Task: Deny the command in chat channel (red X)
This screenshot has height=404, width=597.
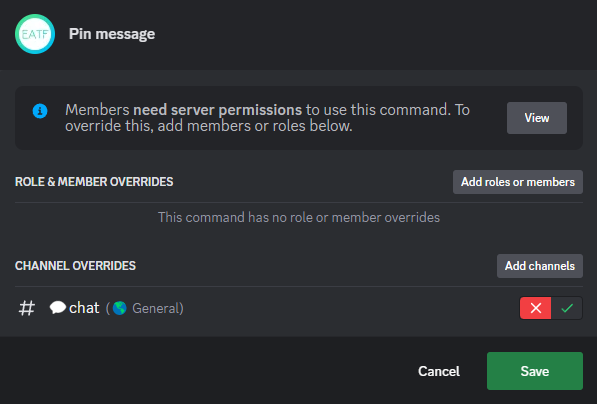Action: click(x=535, y=308)
